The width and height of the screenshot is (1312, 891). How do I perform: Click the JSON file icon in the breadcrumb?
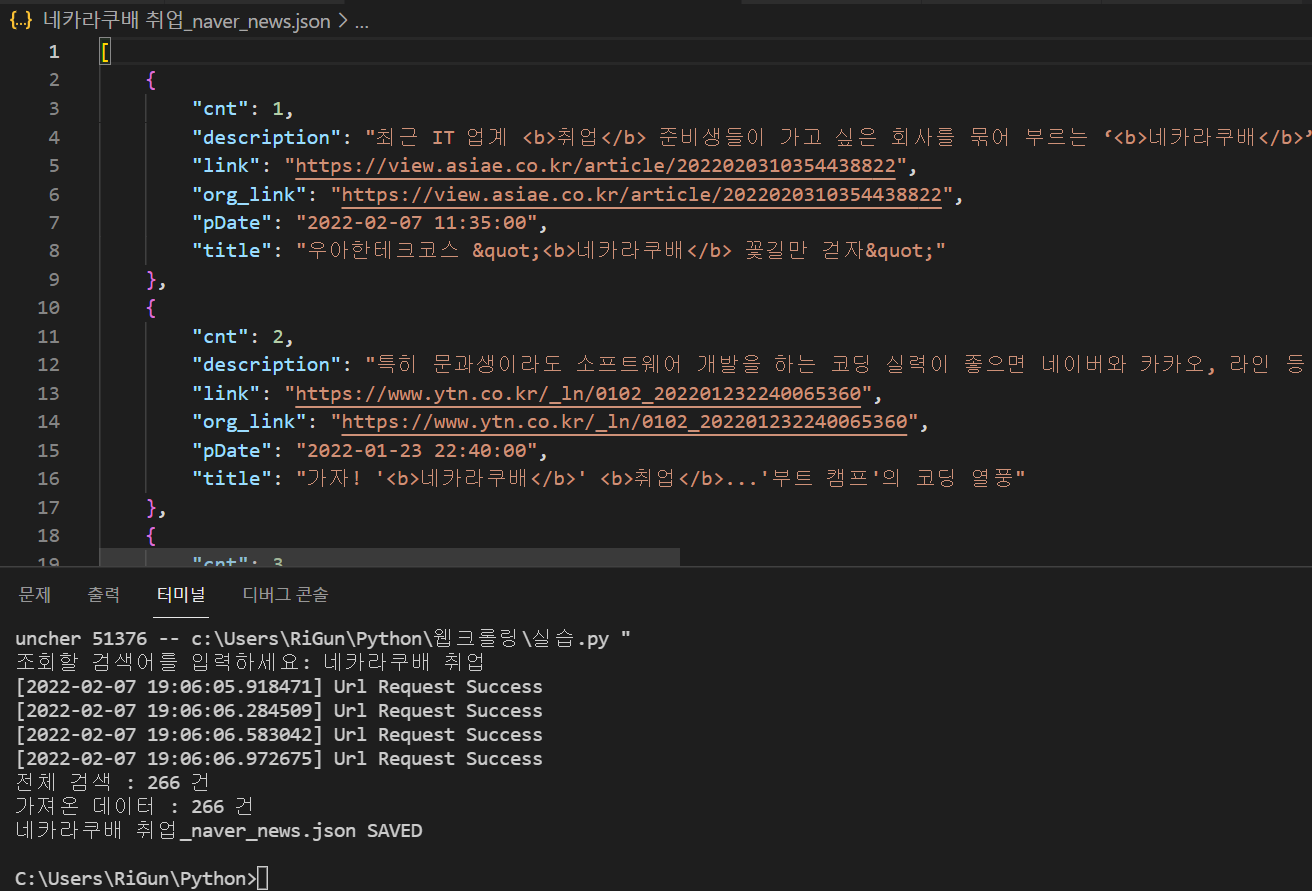pyautogui.click(x=21, y=21)
